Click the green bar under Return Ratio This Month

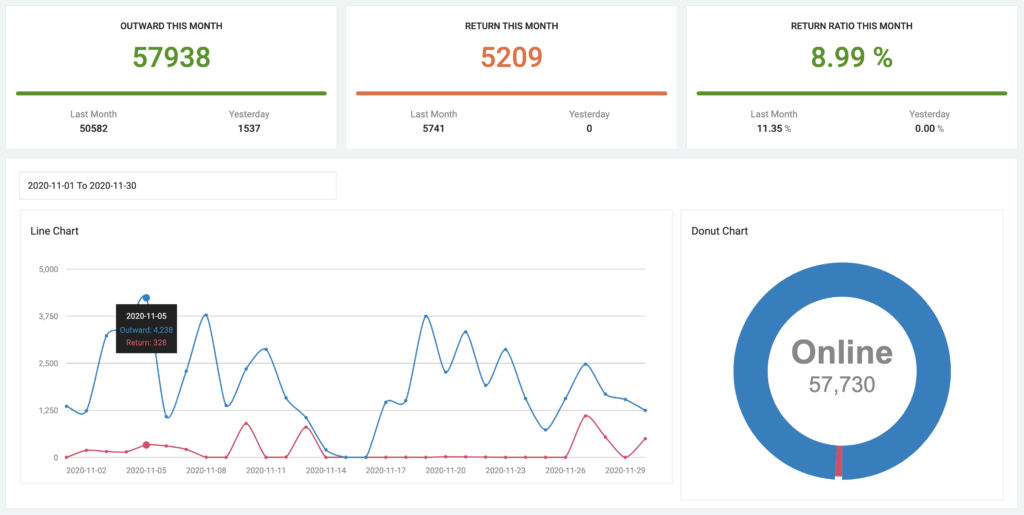click(x=851, y=93)
